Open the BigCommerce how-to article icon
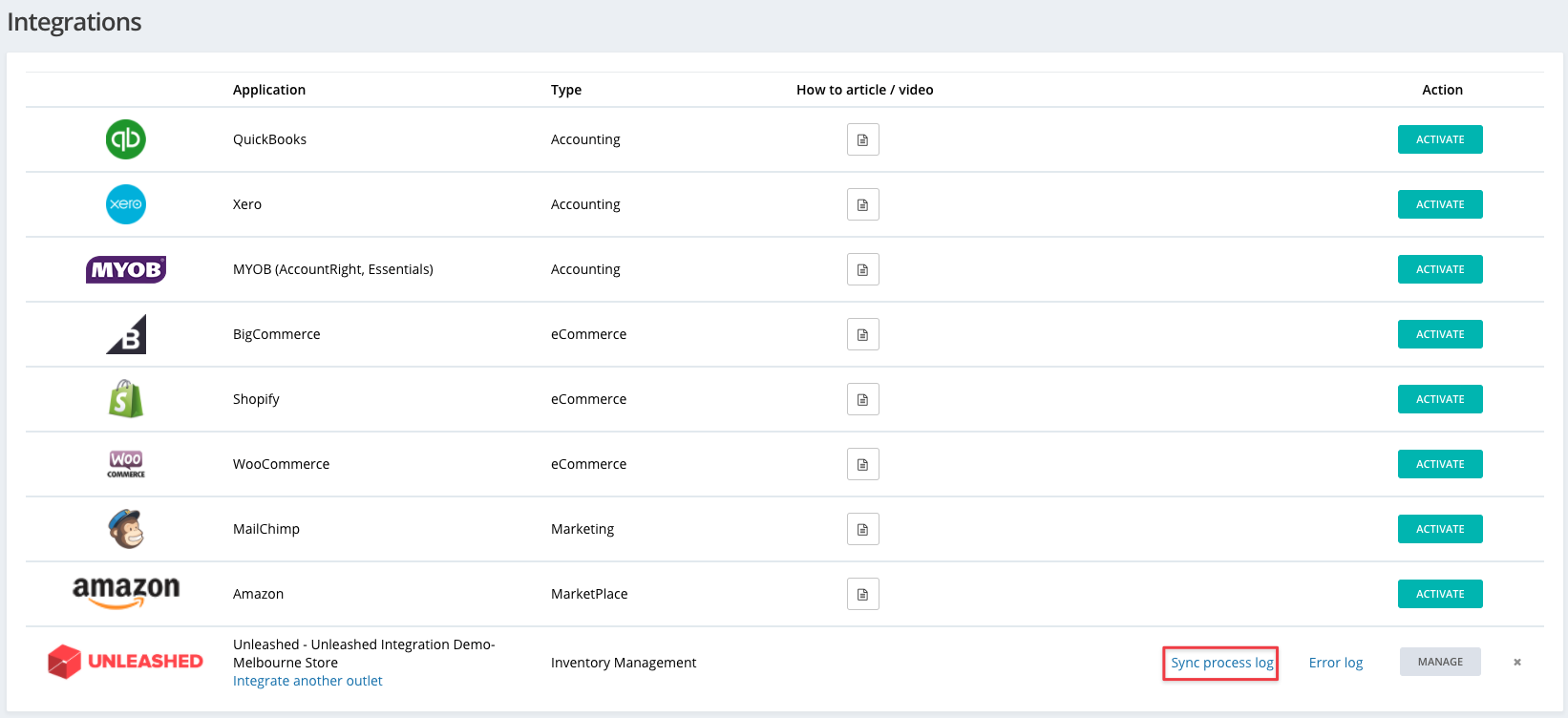The width and height of the screenshot is (1568, 718). pyautogui.click(x=862, y=334)
